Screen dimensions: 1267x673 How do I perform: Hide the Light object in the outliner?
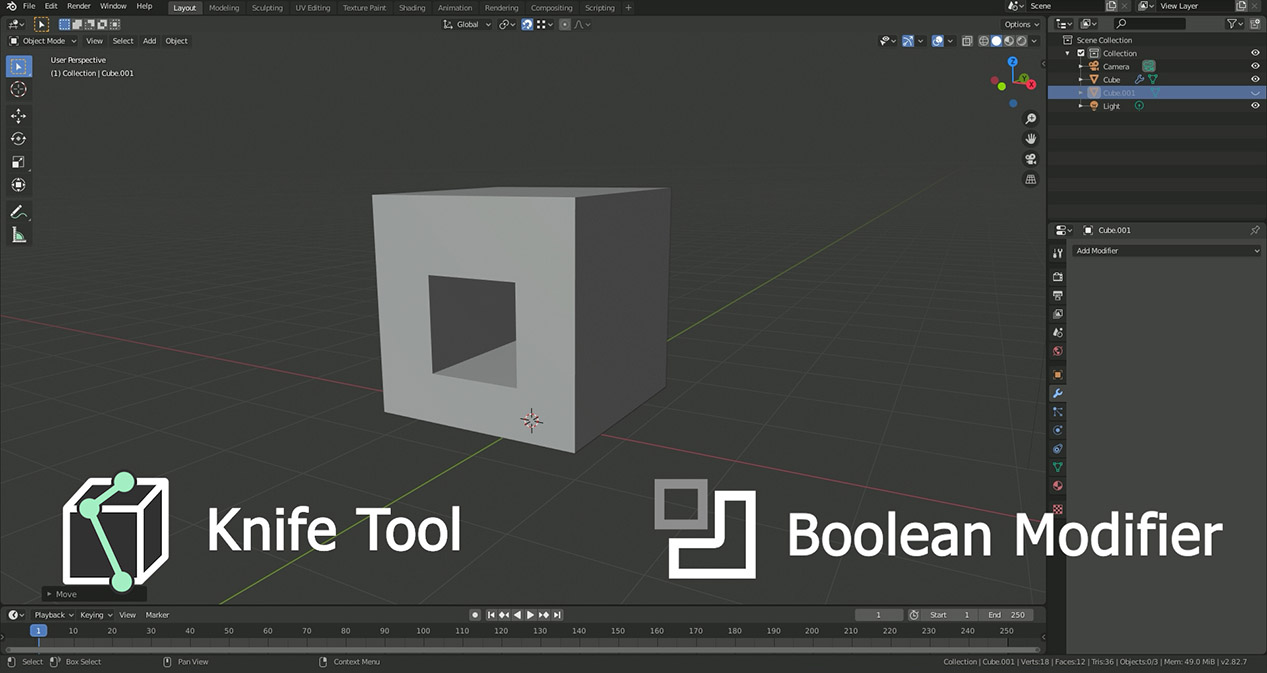pos(1256,105)
